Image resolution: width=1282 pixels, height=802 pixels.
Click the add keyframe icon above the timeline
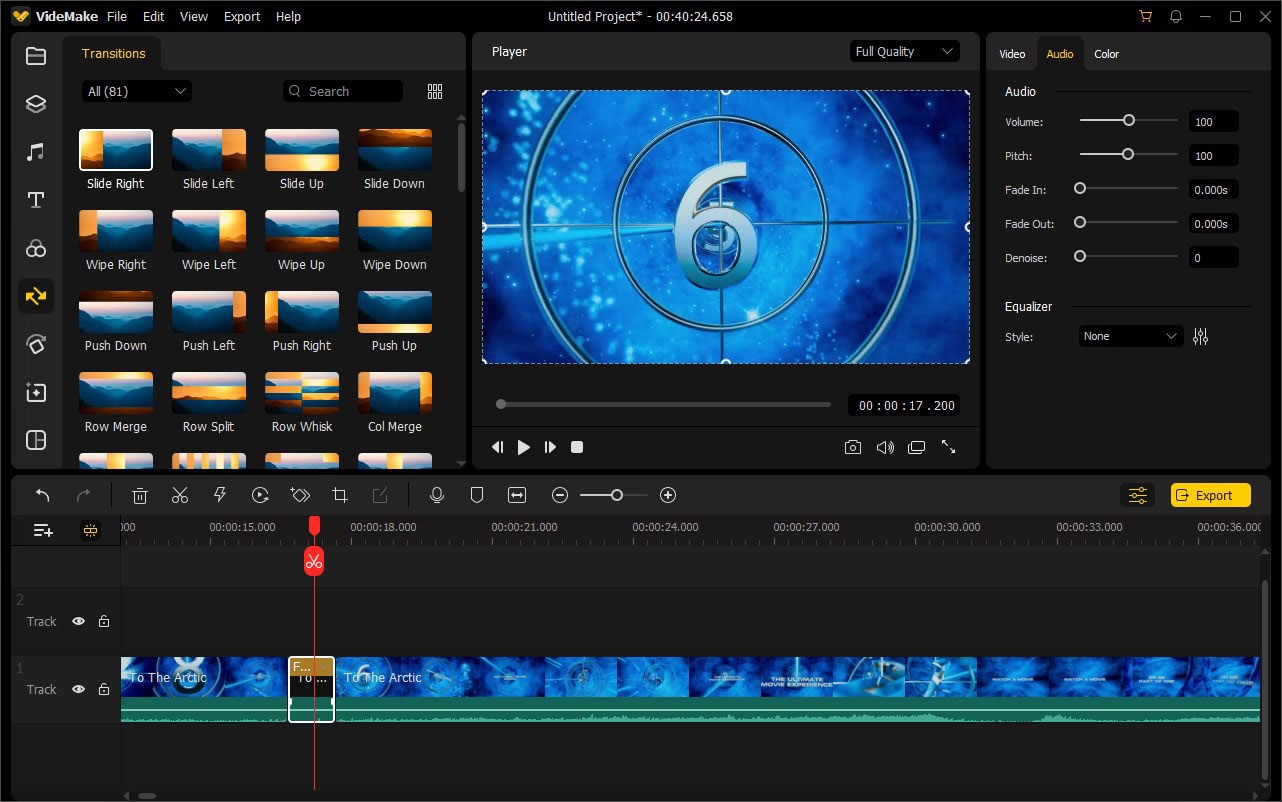(x=300, y=494)
